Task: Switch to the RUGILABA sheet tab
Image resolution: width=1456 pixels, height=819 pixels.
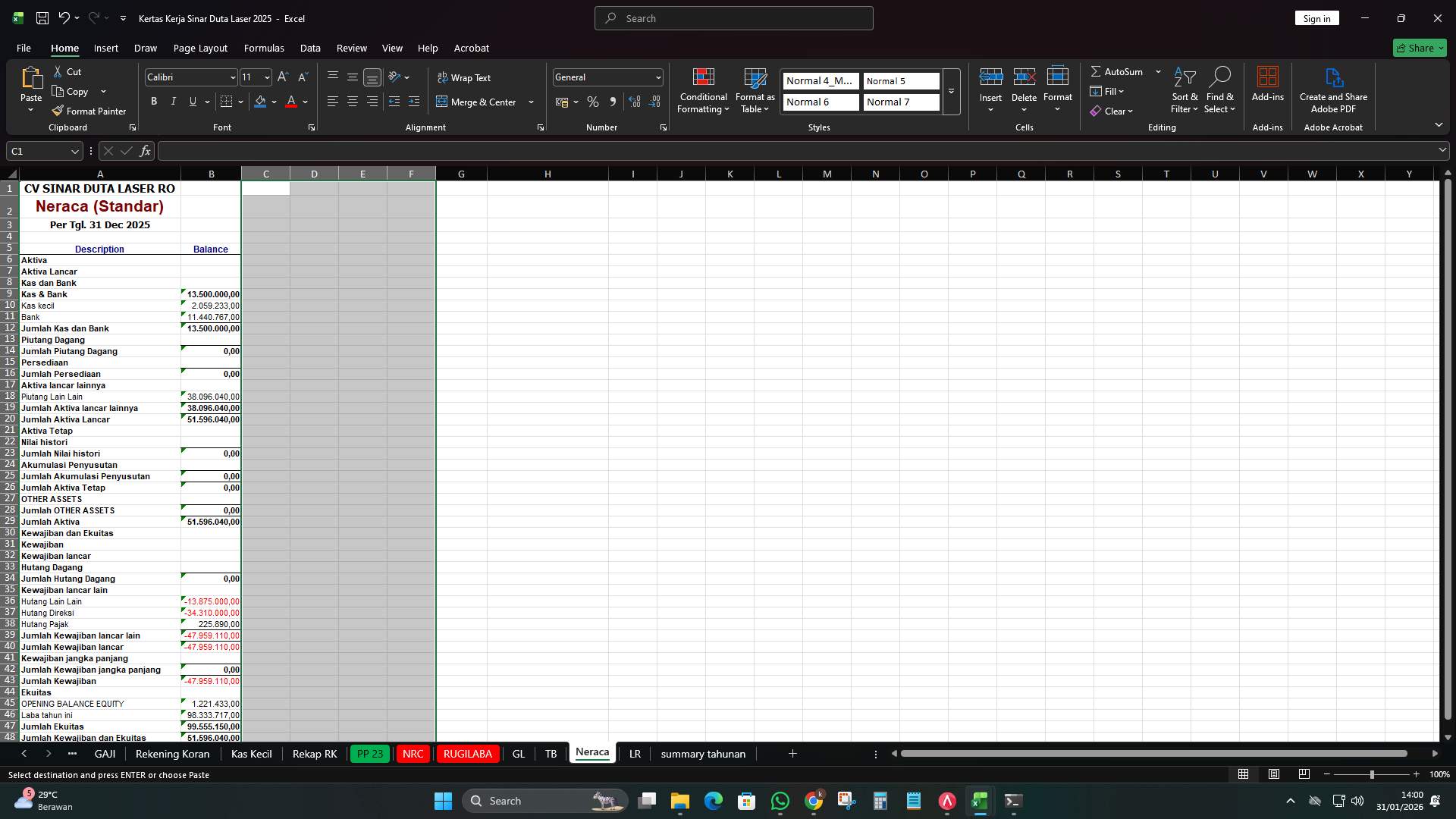Action: 468,753
